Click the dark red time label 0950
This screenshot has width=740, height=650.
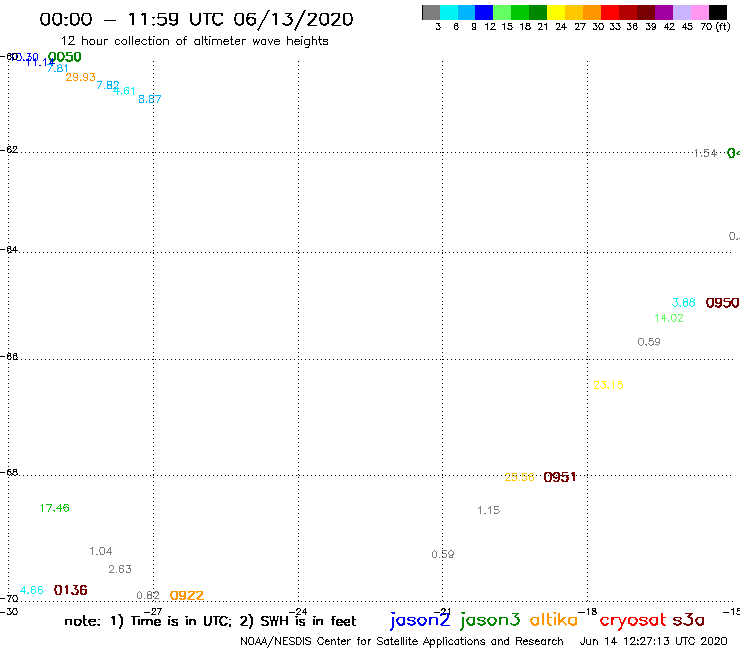pyautogui.click(x=722, y=303)
